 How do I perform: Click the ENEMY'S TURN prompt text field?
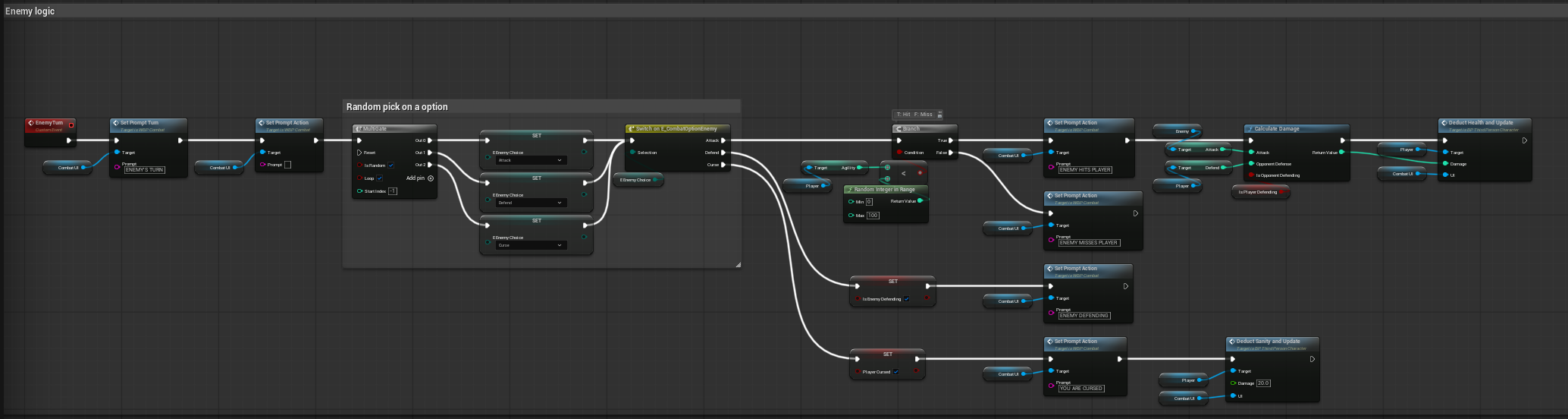tap(145, 170)
